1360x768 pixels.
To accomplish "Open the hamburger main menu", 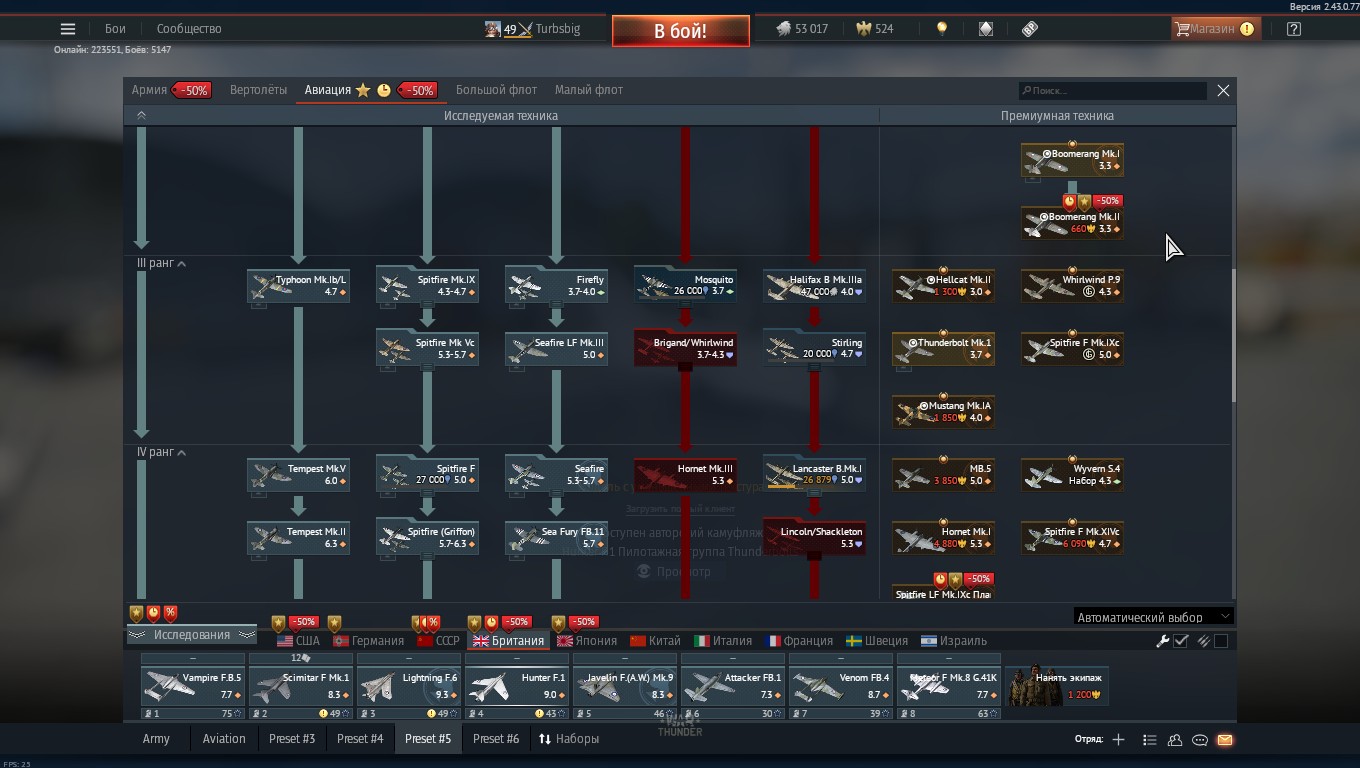I will 68,29.
